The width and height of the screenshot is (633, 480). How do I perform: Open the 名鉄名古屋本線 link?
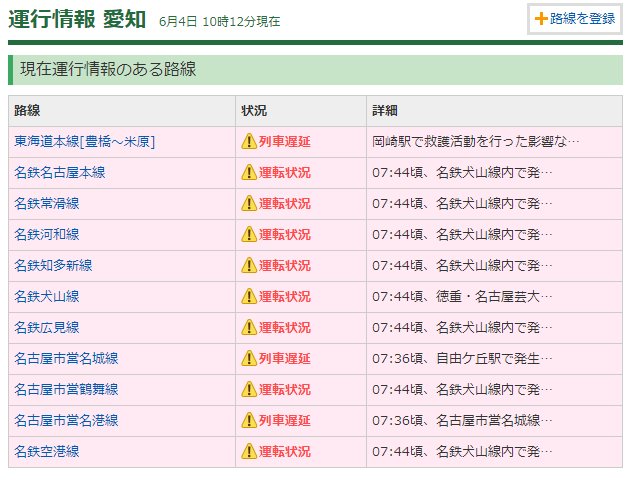(60, 173)
